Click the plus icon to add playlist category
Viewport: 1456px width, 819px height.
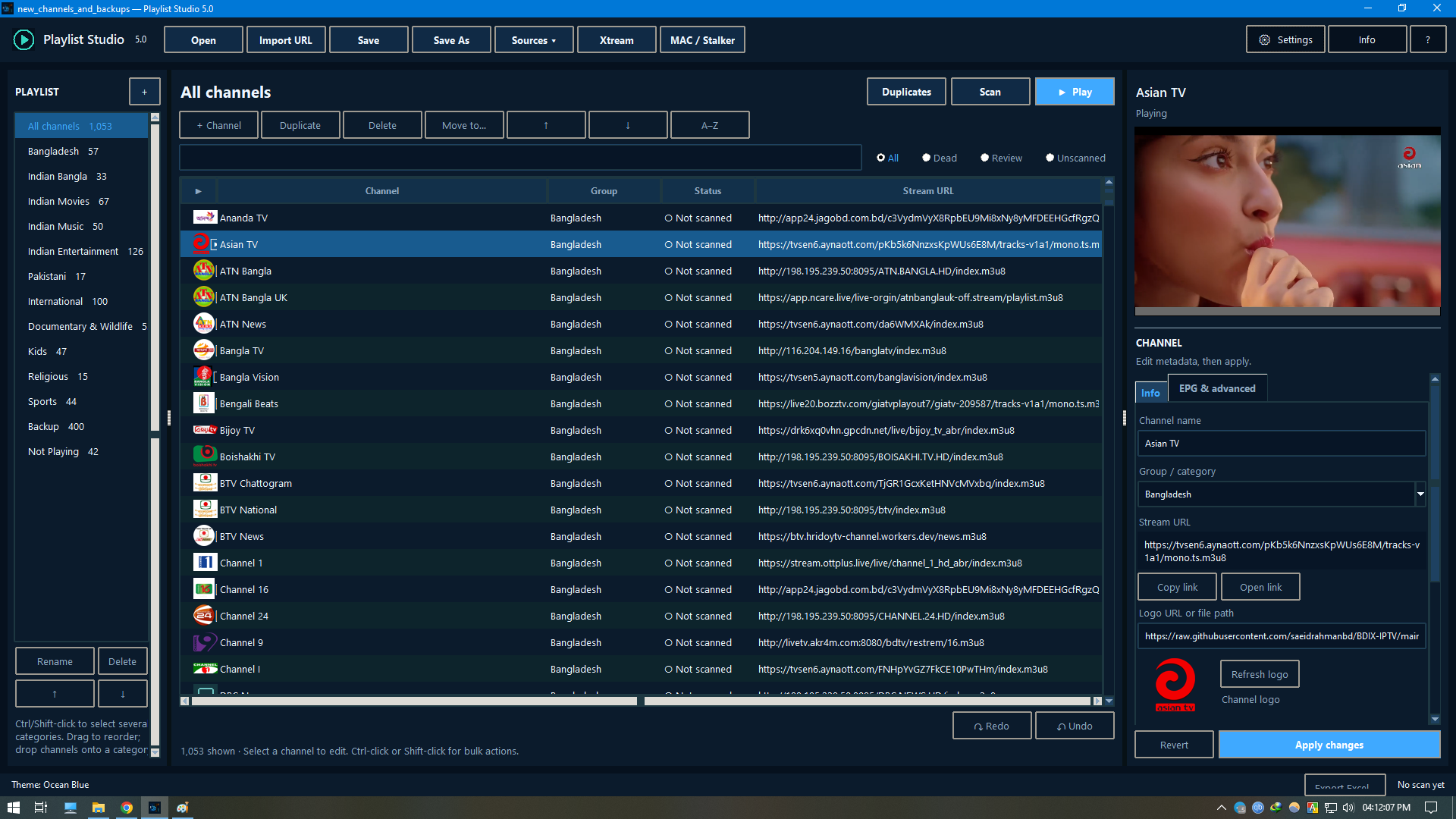(x=144, y=92)
